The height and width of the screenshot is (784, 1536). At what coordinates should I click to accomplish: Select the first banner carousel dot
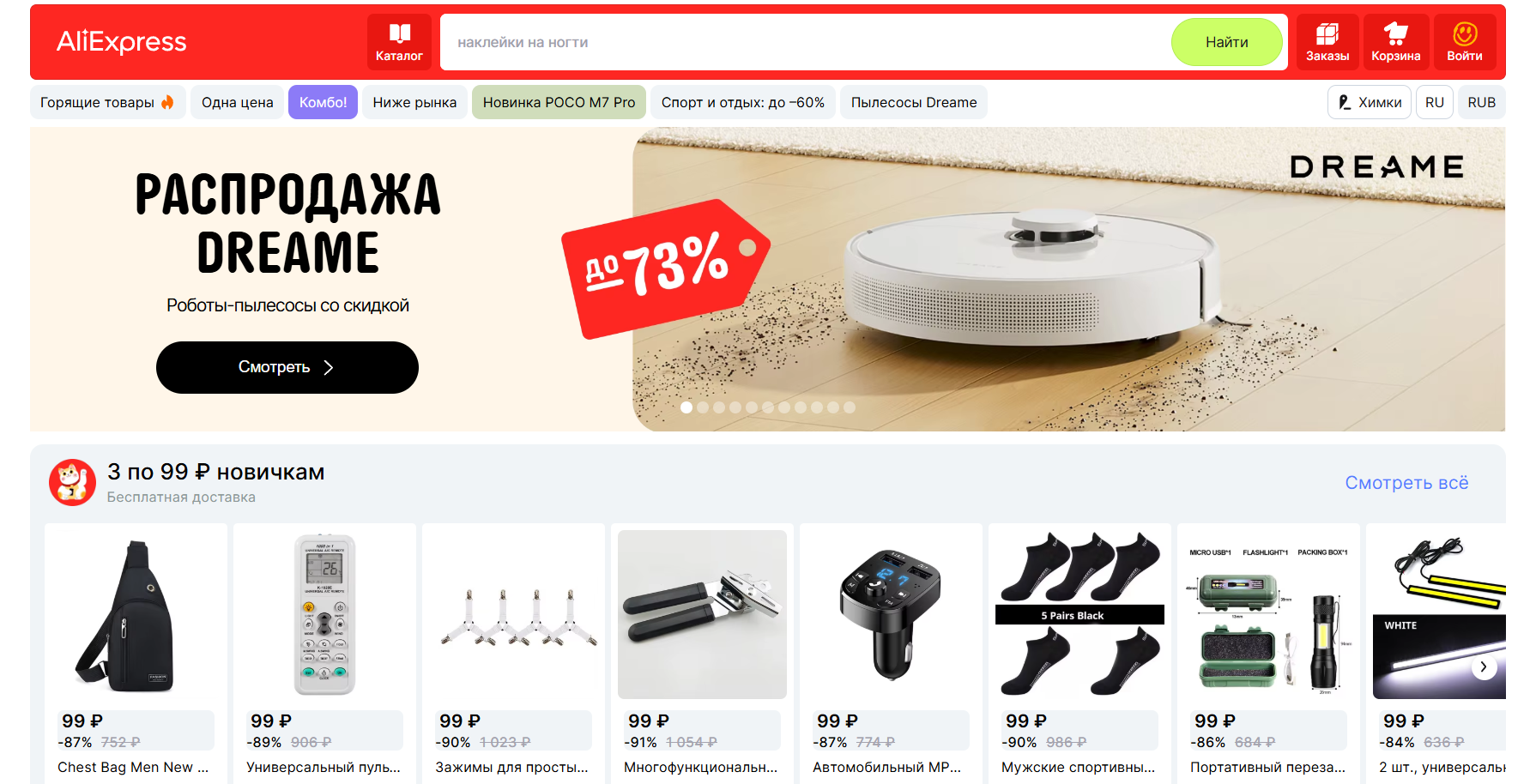pos(686,407)
